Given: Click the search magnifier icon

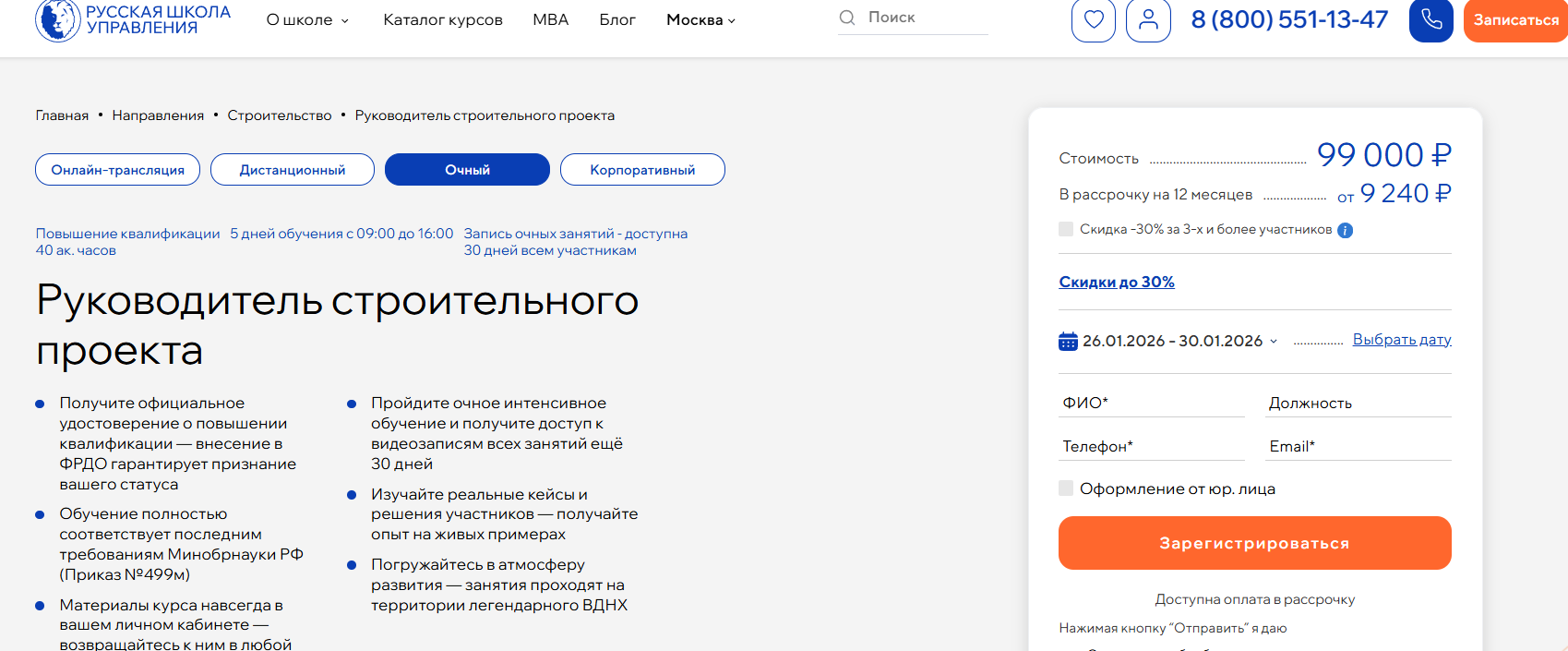Looking at the screenshot, I should click(846, 18).
